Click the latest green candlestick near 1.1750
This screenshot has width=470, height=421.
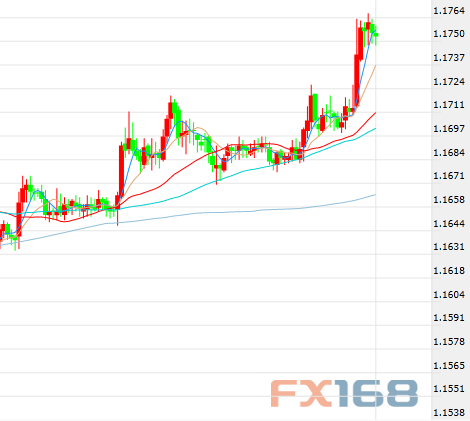(376, 35)
